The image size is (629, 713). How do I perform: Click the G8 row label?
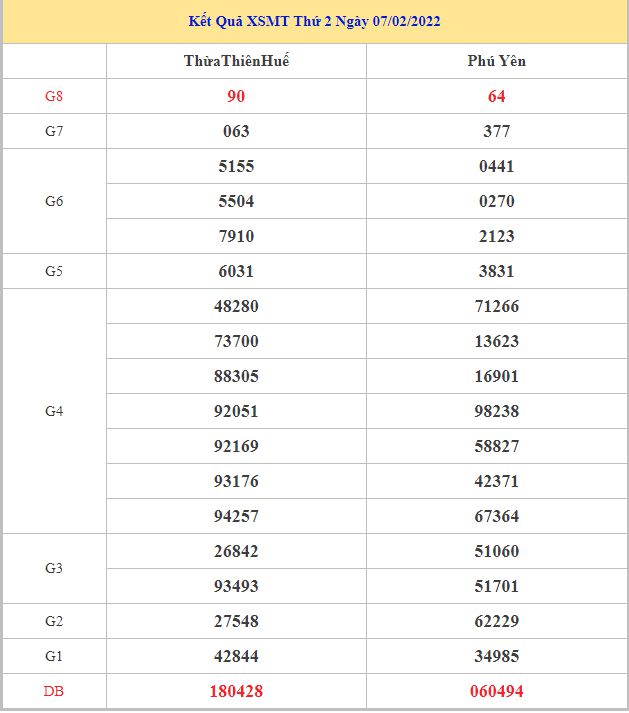[x=54, y=96]
